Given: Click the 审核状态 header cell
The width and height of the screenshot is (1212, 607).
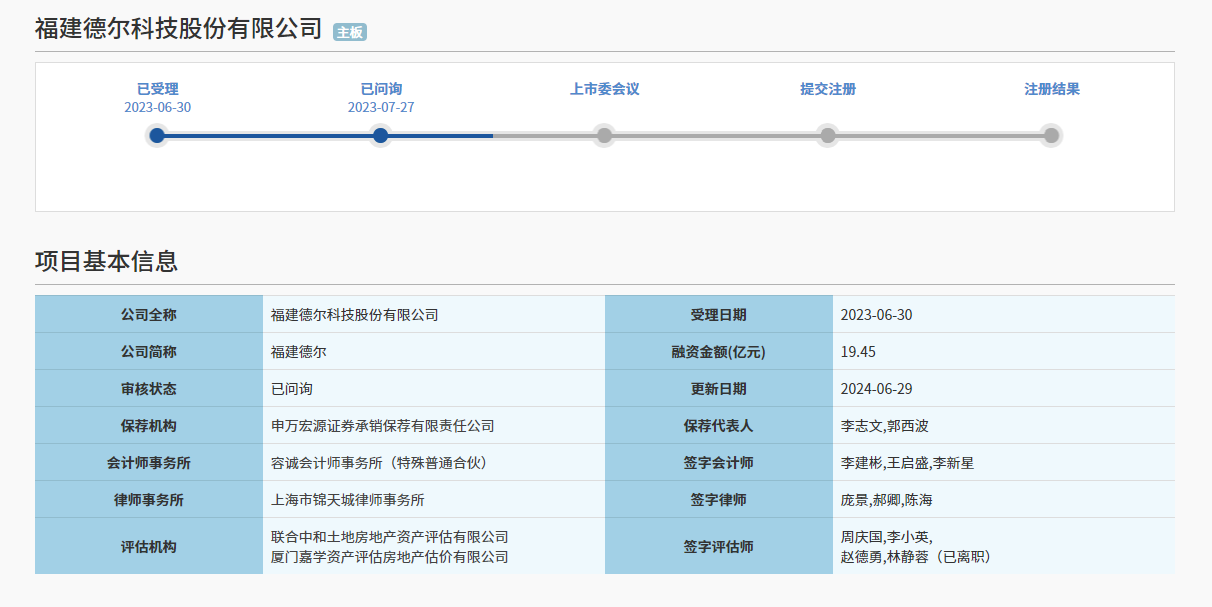Looking at the screenshot, I should [149, 389].
